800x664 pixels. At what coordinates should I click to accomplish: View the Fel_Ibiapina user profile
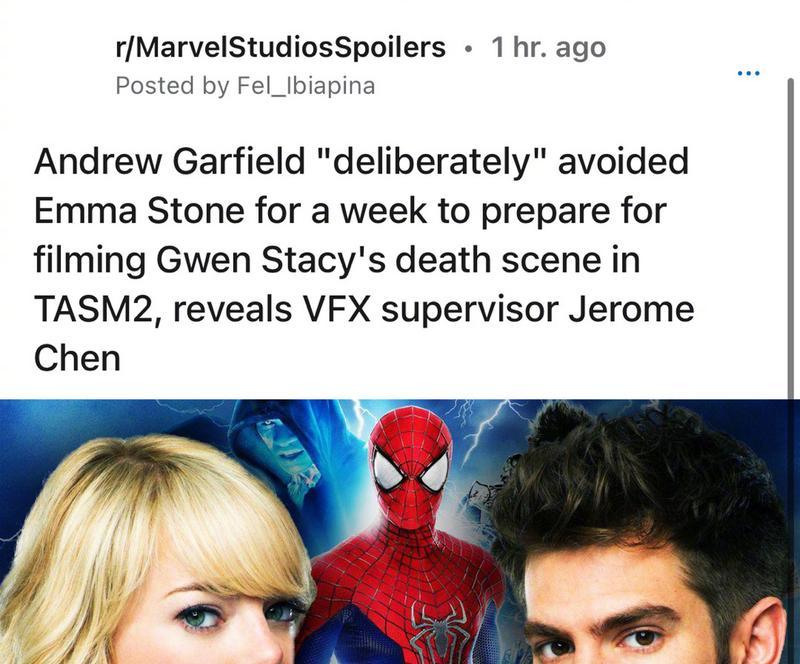(x=306, y=86)
